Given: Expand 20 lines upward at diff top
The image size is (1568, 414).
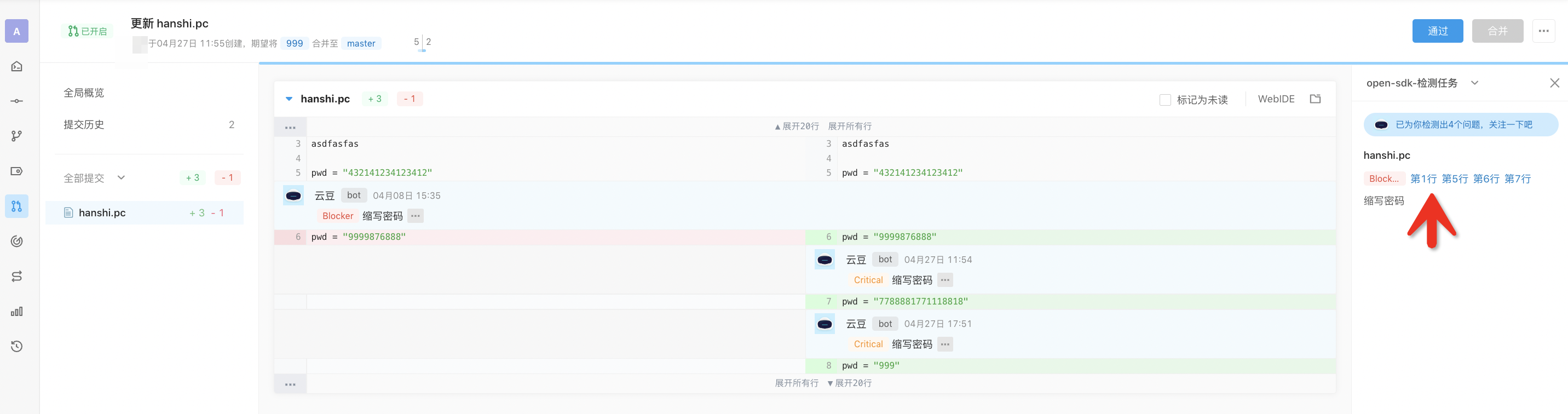Looking at the screenshot, I should pyautogui.click(x=796, y=126).
